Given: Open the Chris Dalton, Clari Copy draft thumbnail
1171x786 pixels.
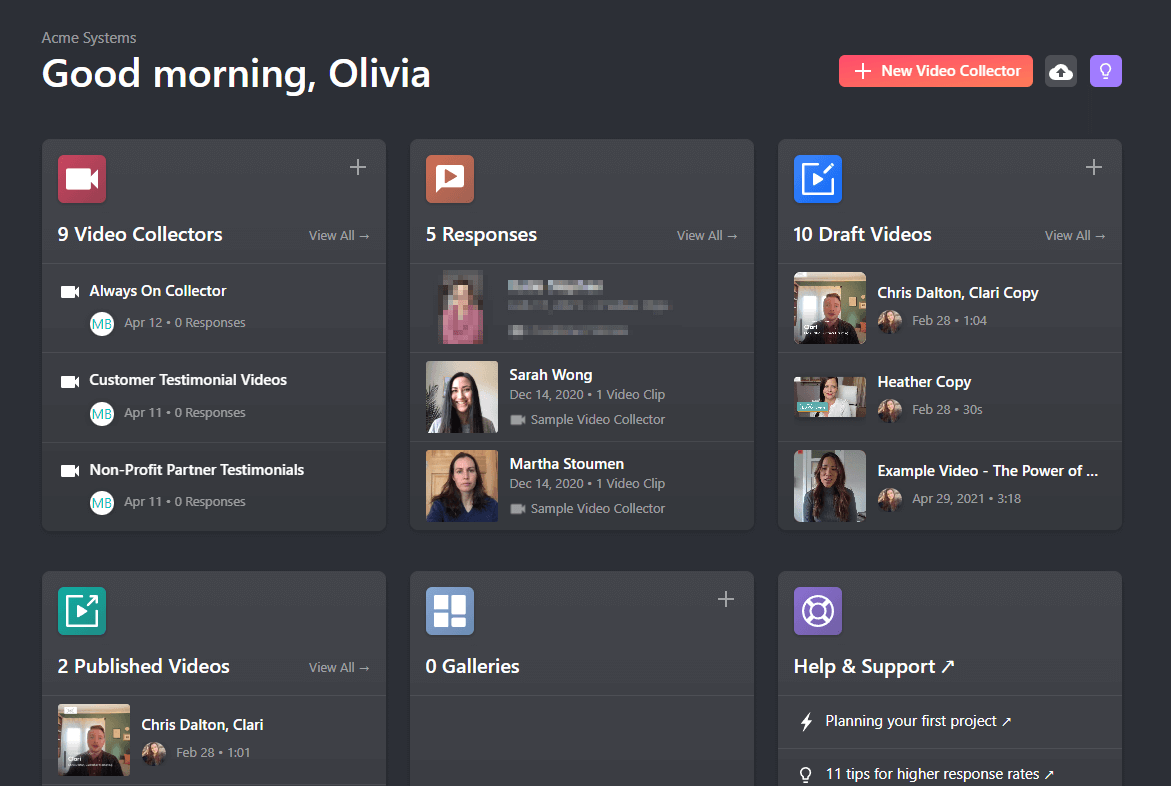Looking at the screenshot, I should click(830, 308).
